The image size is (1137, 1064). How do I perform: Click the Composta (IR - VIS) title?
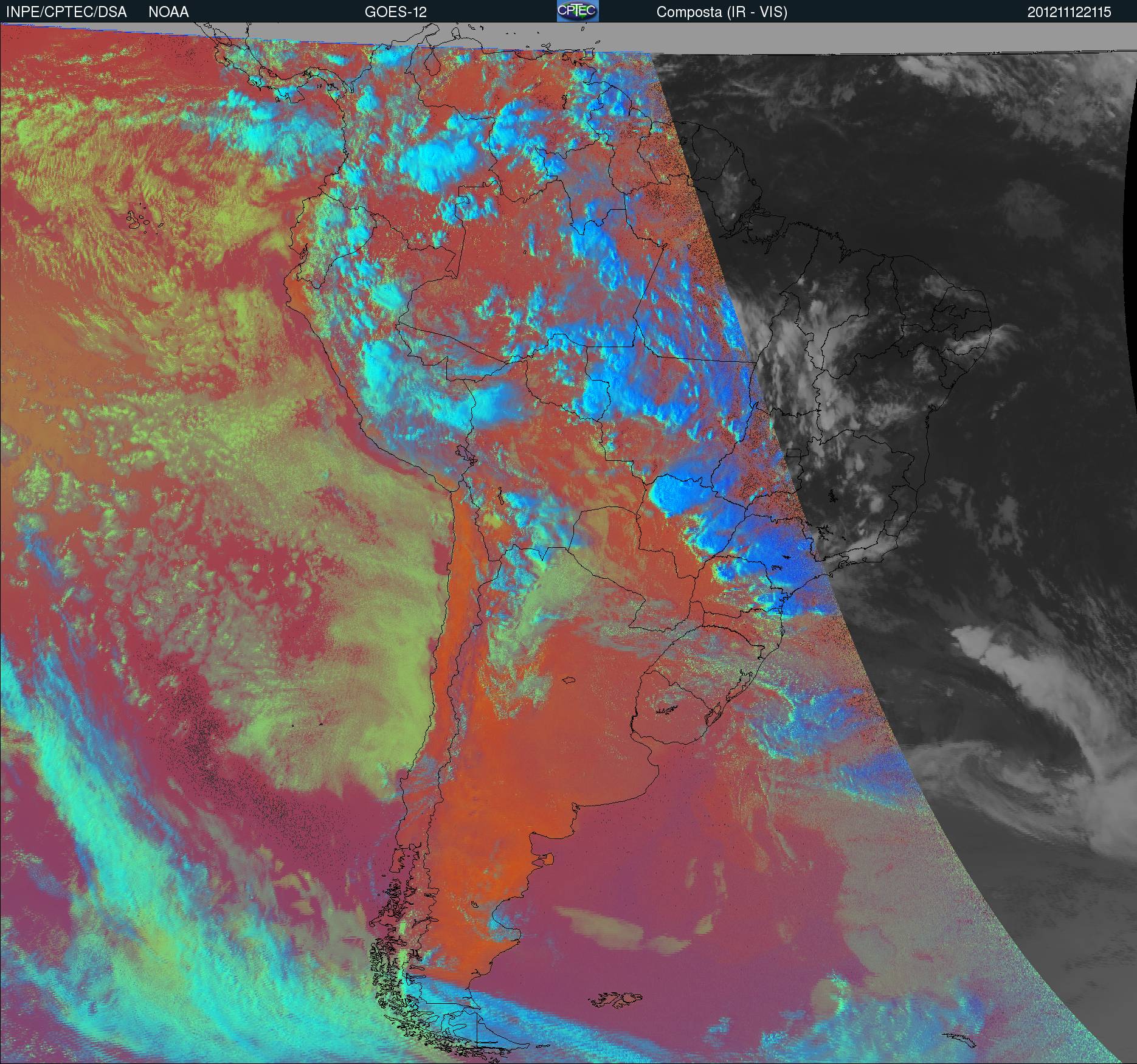722,12
